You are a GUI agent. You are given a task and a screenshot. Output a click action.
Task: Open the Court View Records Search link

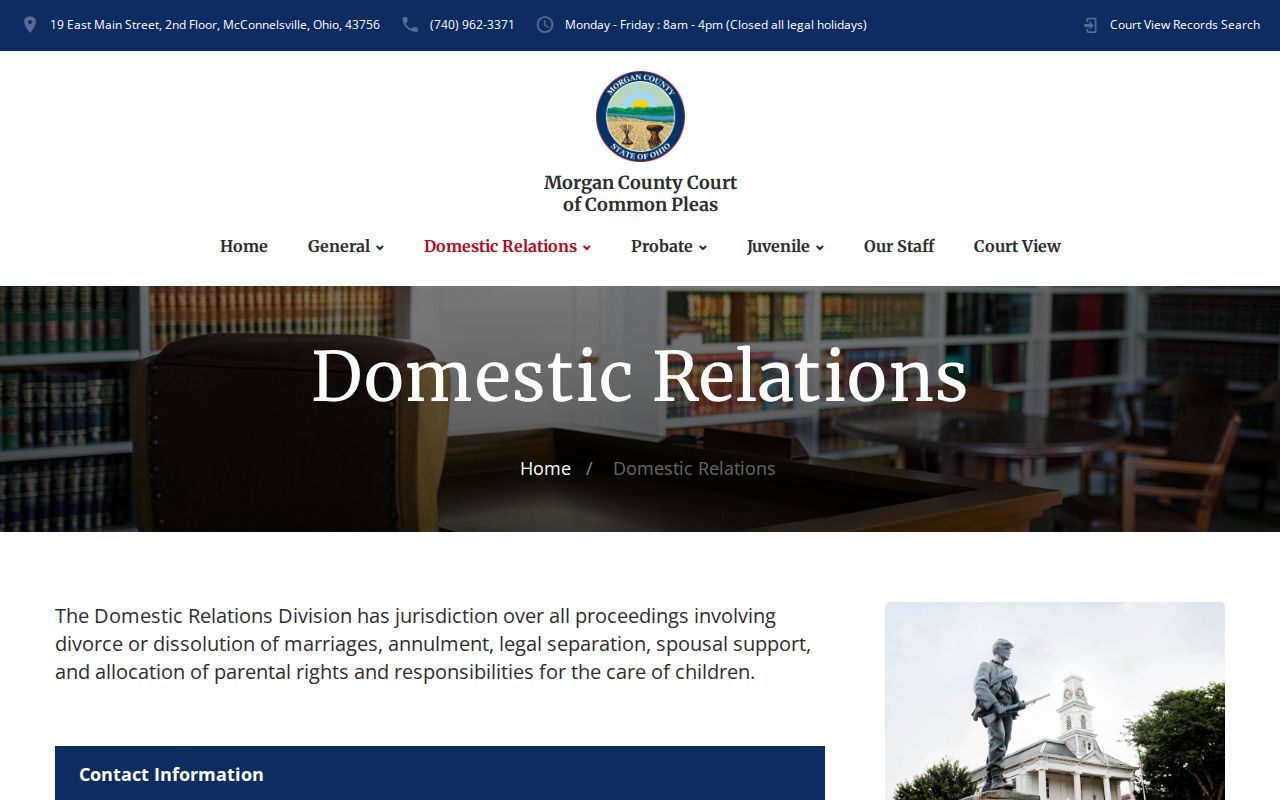(x=1185, y=25)
